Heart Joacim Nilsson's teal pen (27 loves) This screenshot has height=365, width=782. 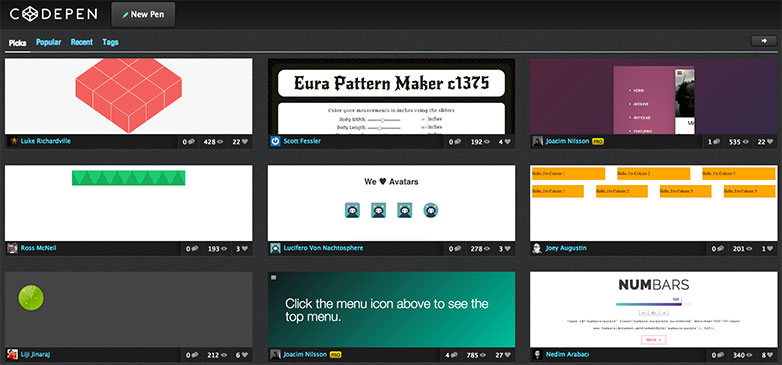click(503, 356)
